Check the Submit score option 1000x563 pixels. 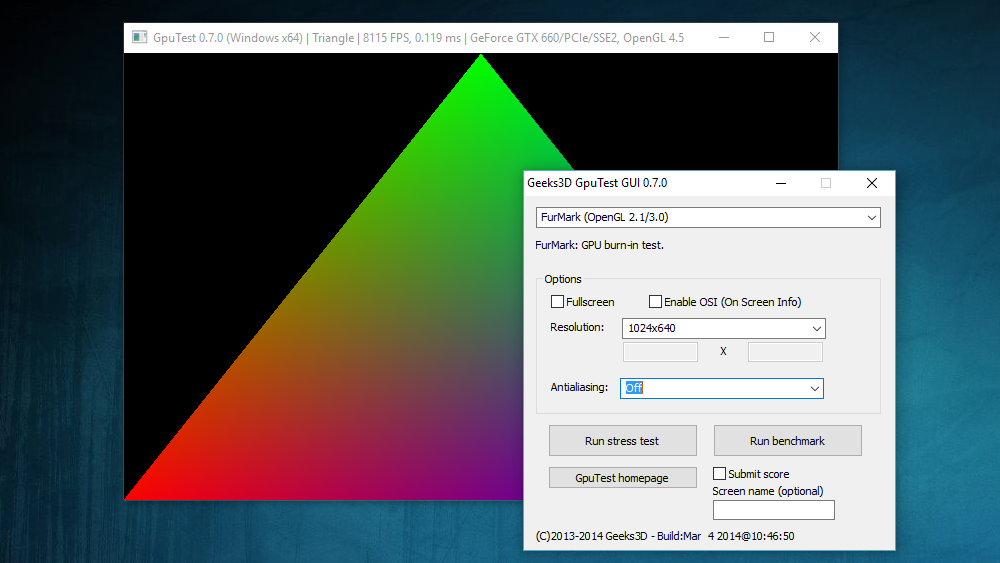tap(719, 474)
